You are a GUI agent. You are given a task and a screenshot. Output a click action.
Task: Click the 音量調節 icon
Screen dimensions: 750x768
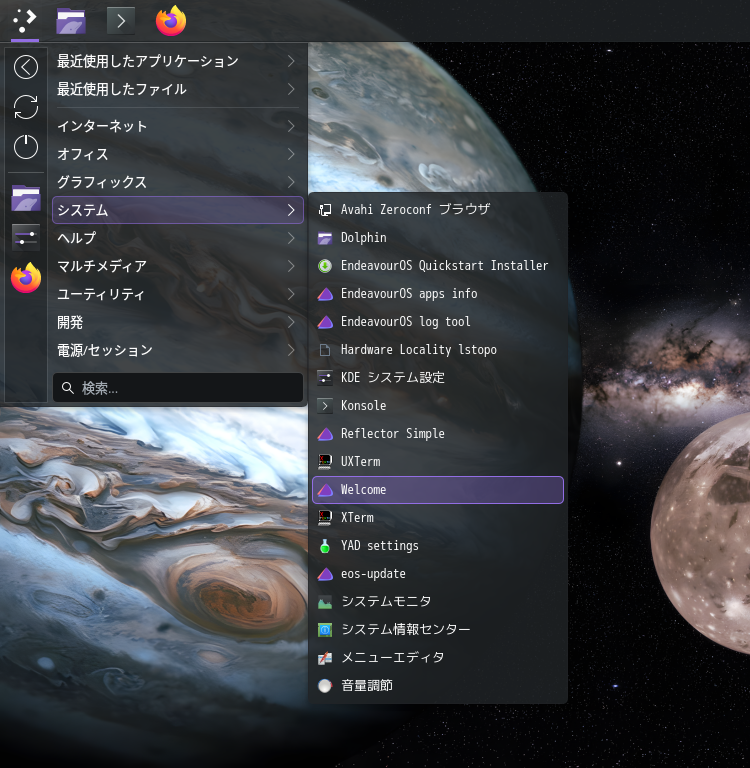pos(325,686)
